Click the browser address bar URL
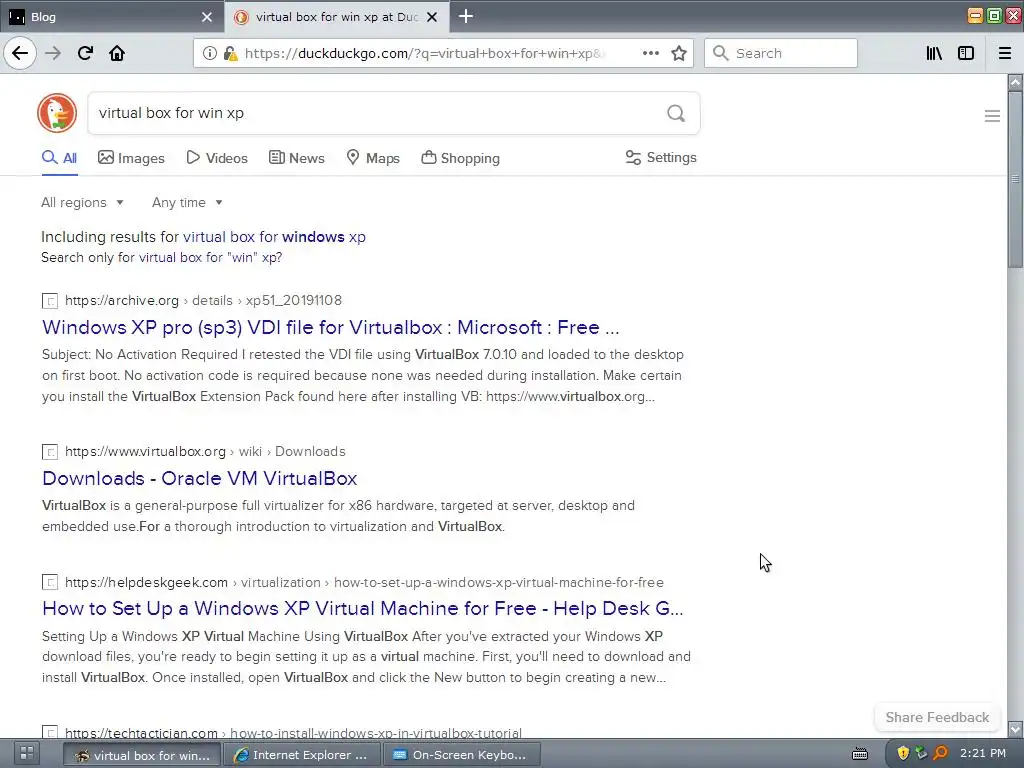 pos(424,53)
